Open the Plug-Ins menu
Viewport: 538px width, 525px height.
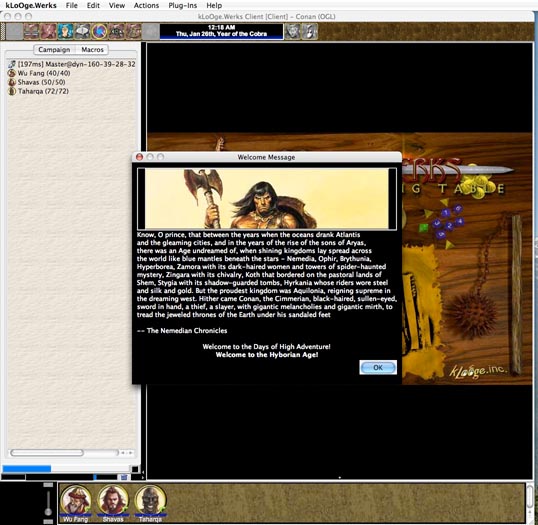click(183, 5)
